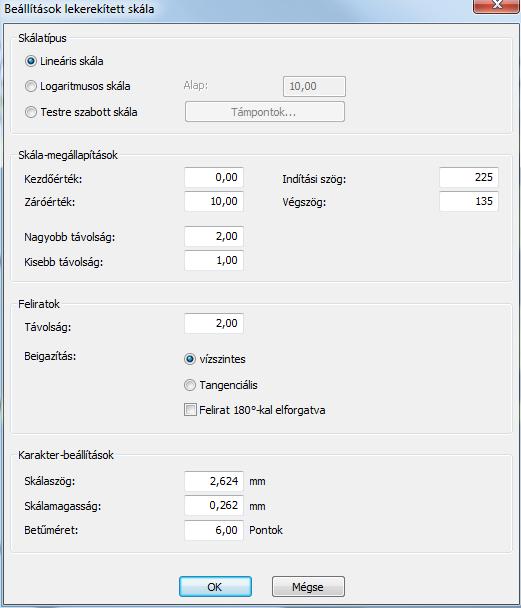Click the Betűméret input field
Viewport: 521px width, 608px height.
tap(214, 530)
